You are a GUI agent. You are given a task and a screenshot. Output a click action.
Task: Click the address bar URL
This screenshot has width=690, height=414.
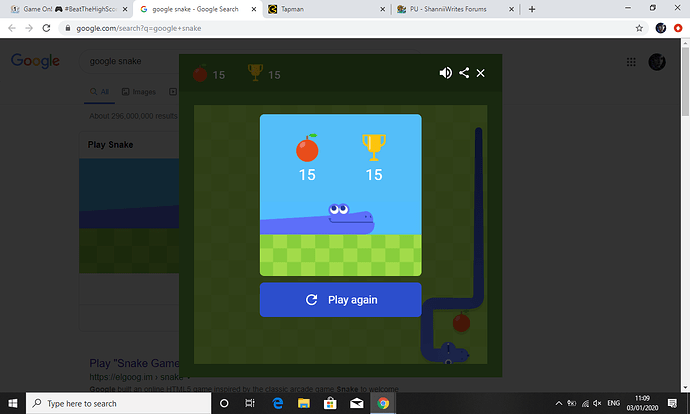click(139, 28)
